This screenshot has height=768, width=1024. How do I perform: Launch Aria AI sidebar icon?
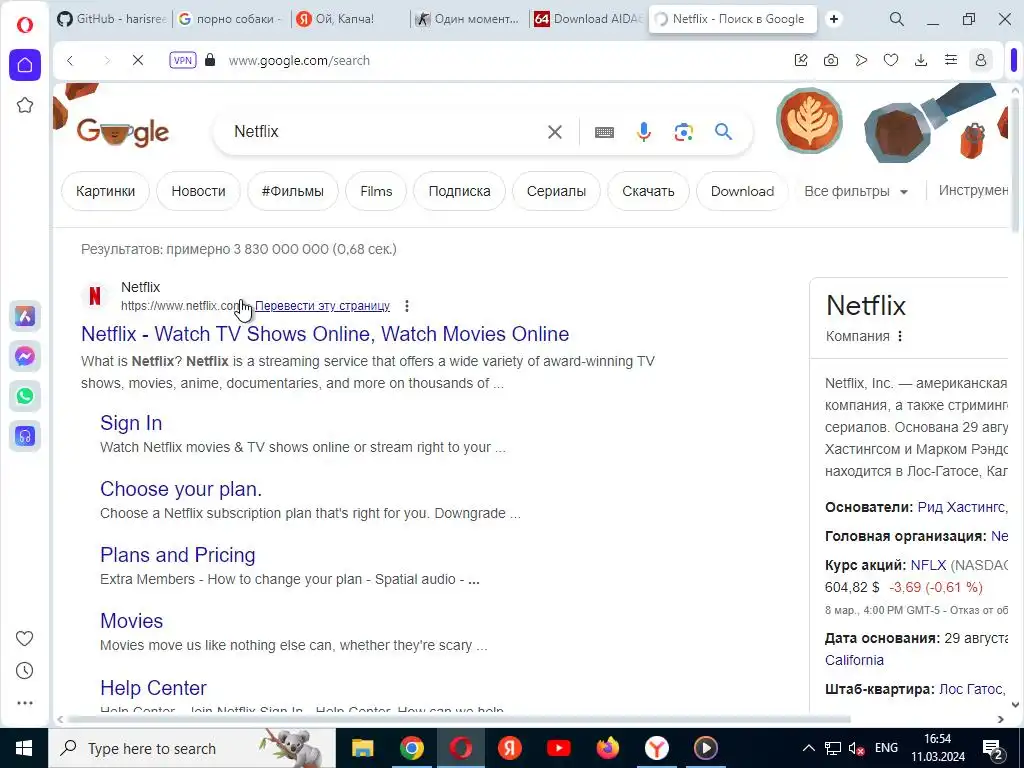click(25, 316)
